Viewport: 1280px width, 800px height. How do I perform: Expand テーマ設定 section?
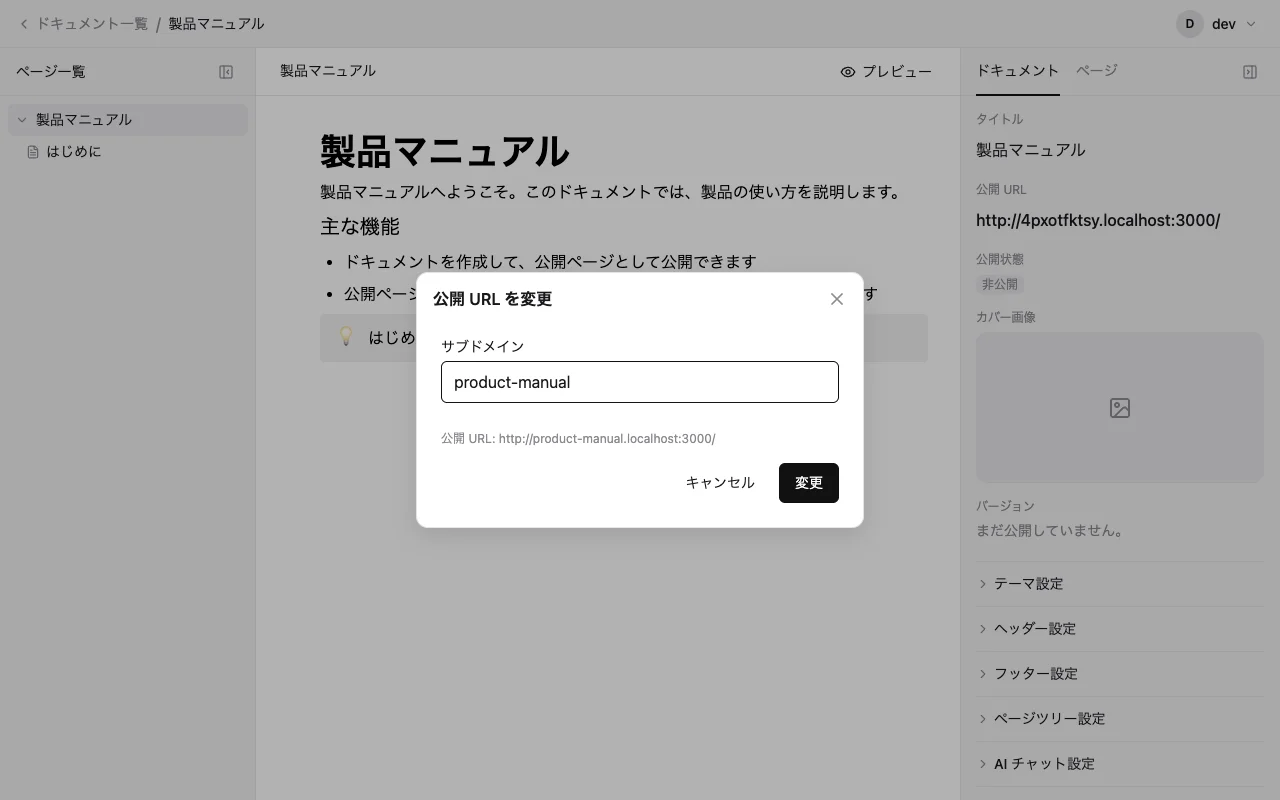tap(1120, 584)
